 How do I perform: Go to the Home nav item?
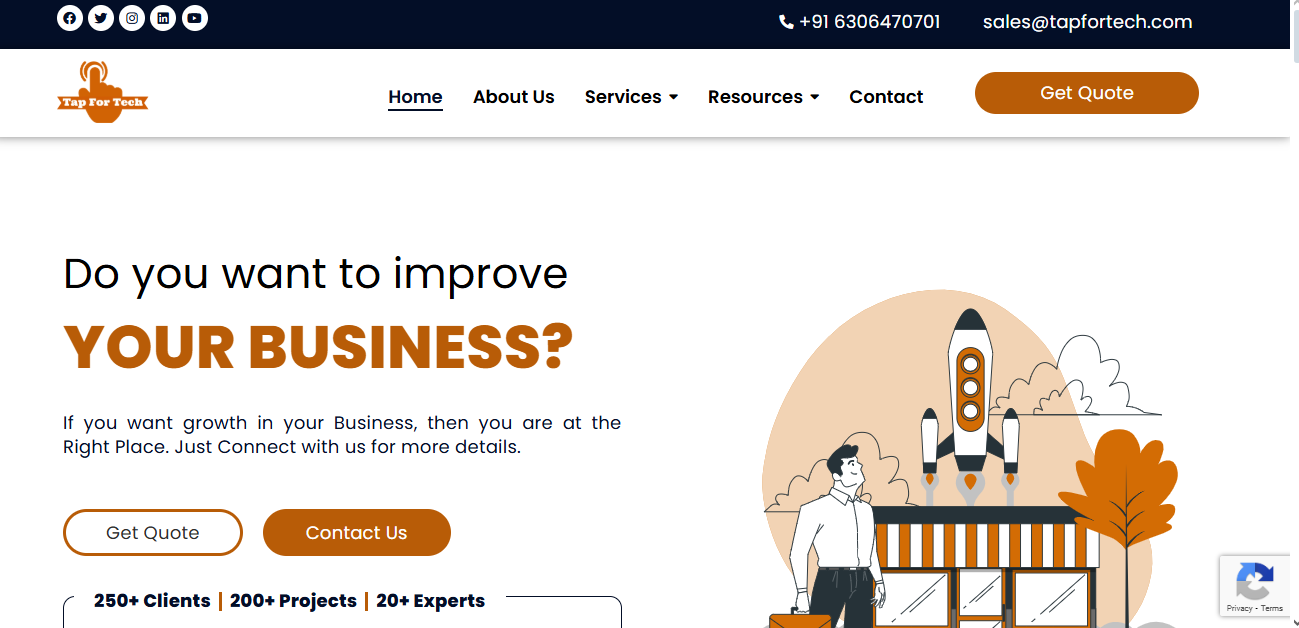pyautogui.click(x=415, y=97)
